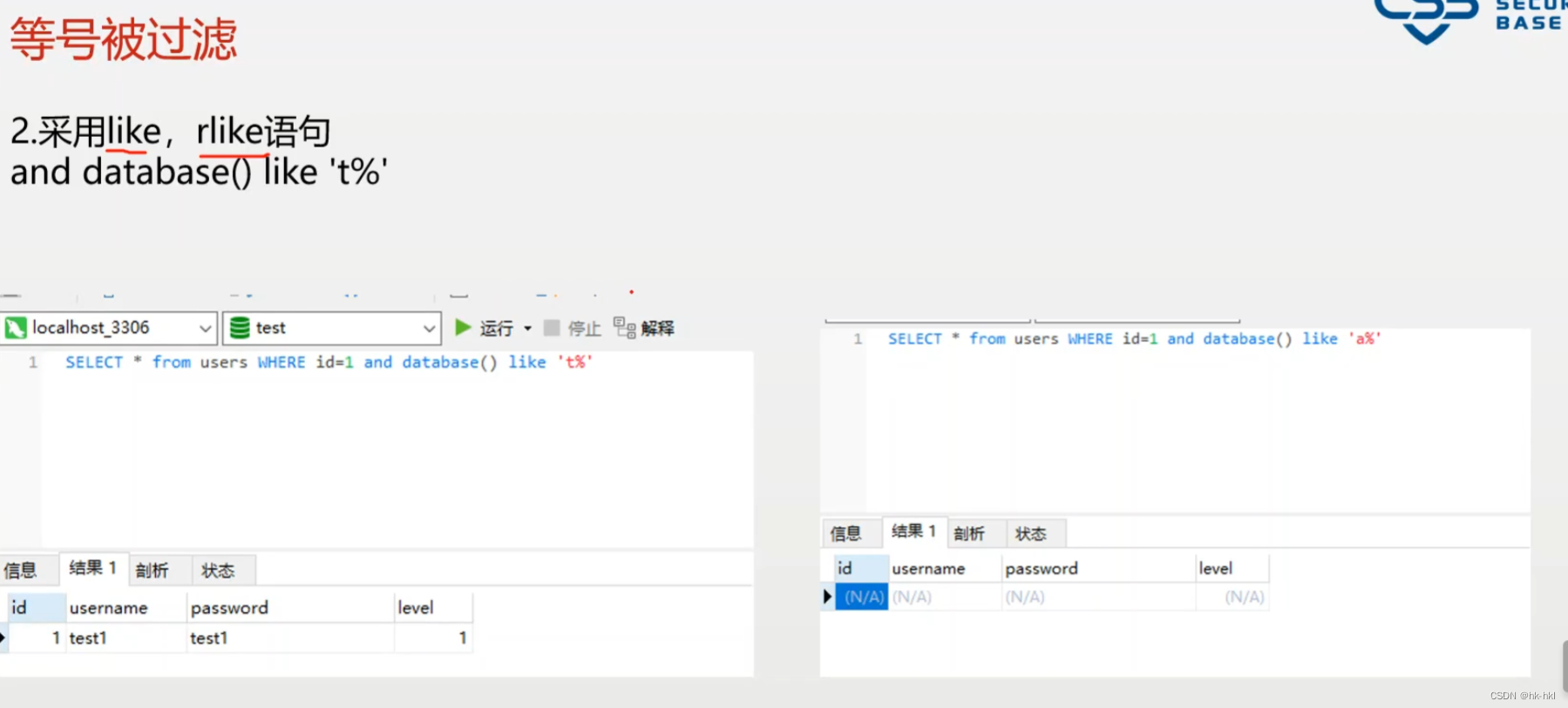Click the query line with like 'a%'
This screenshot has height=708, width=1568.
pos(1135,338)
